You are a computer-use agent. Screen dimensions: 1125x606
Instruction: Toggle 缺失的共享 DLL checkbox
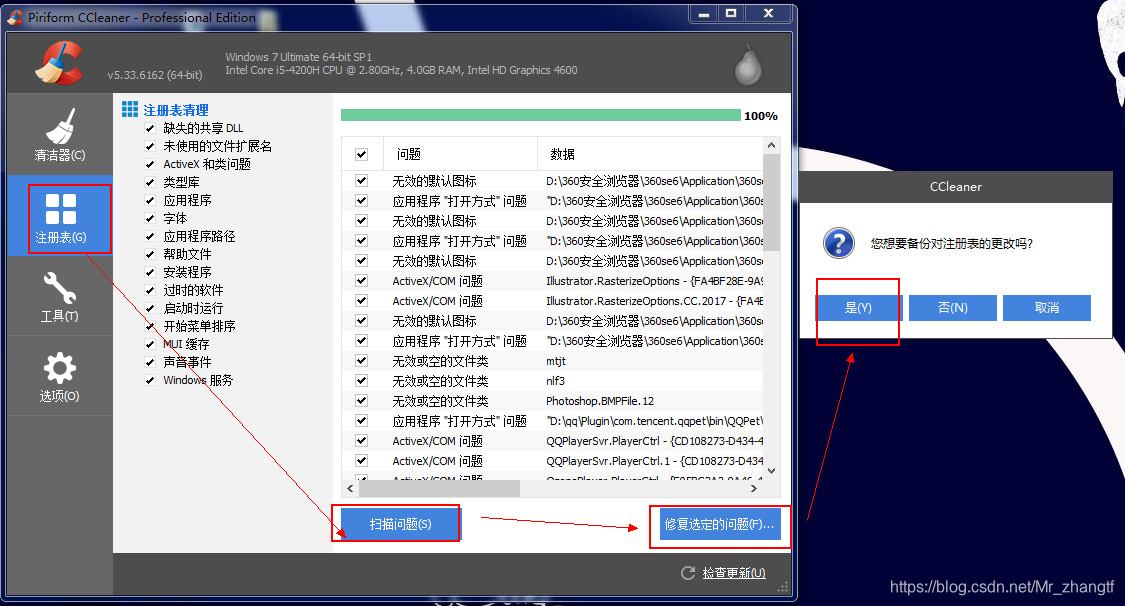click(x=150, y=128)
